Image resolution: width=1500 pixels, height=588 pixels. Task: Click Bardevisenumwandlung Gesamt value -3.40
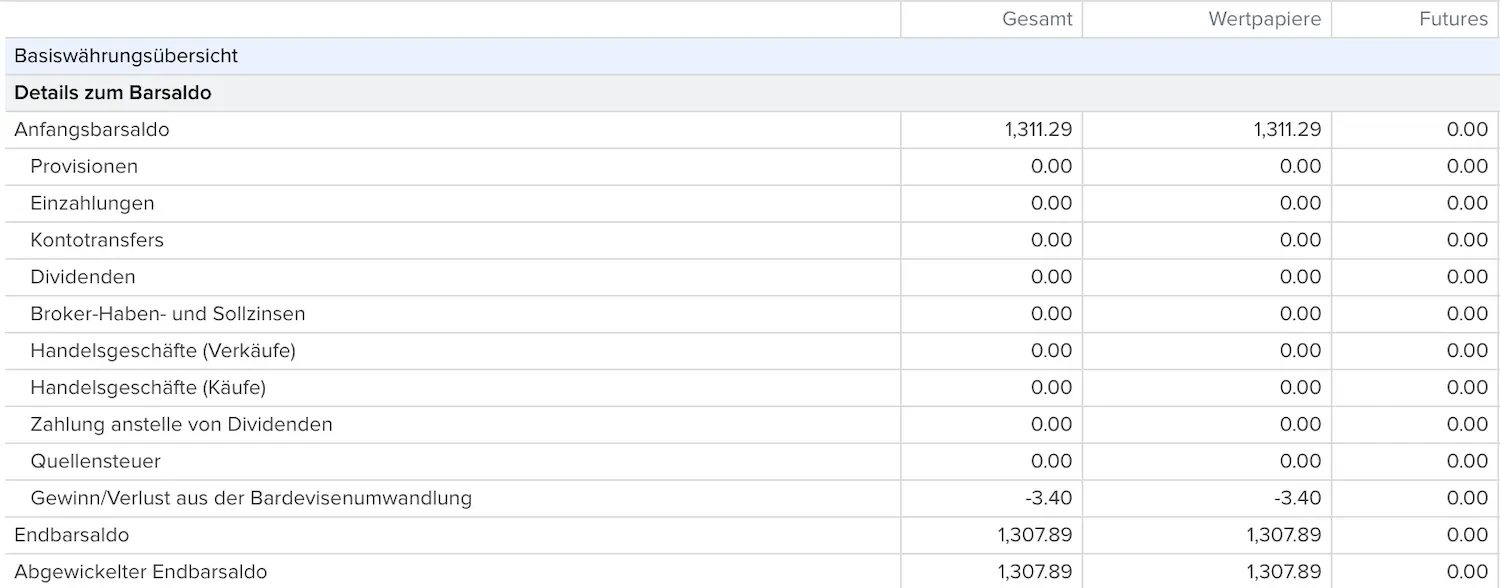1048,498
